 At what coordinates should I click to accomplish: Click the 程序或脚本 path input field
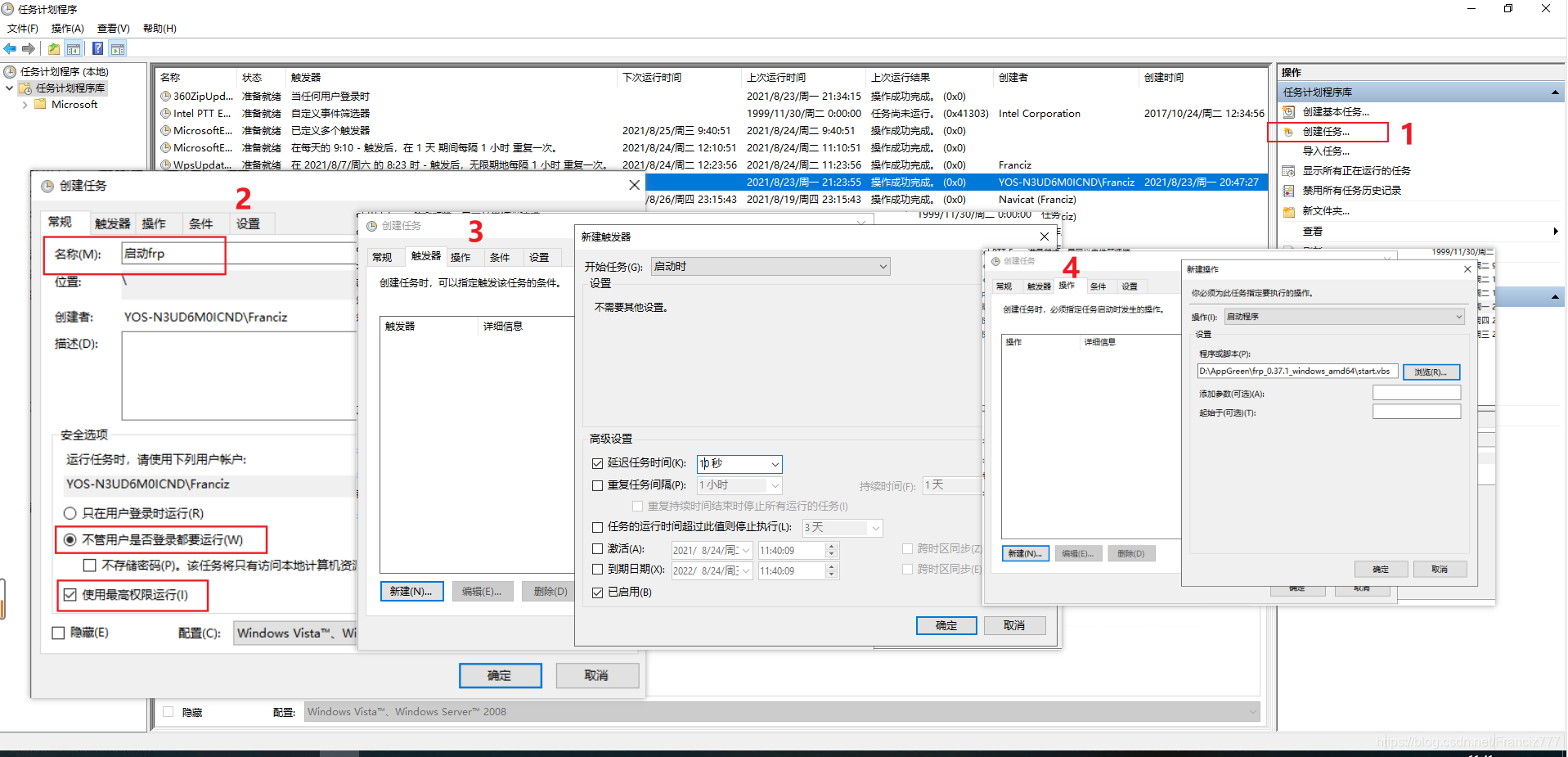pos(1297,372)
